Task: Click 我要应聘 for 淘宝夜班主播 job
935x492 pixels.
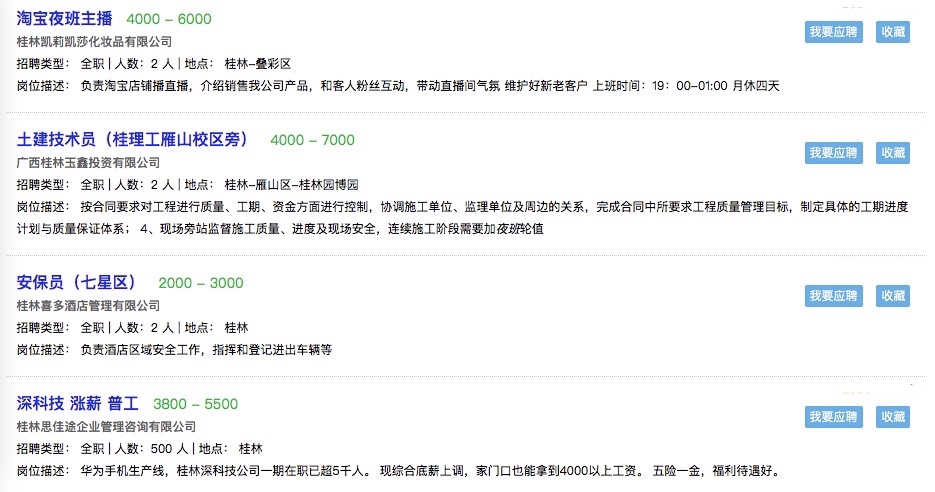Action: coord(833,32)
